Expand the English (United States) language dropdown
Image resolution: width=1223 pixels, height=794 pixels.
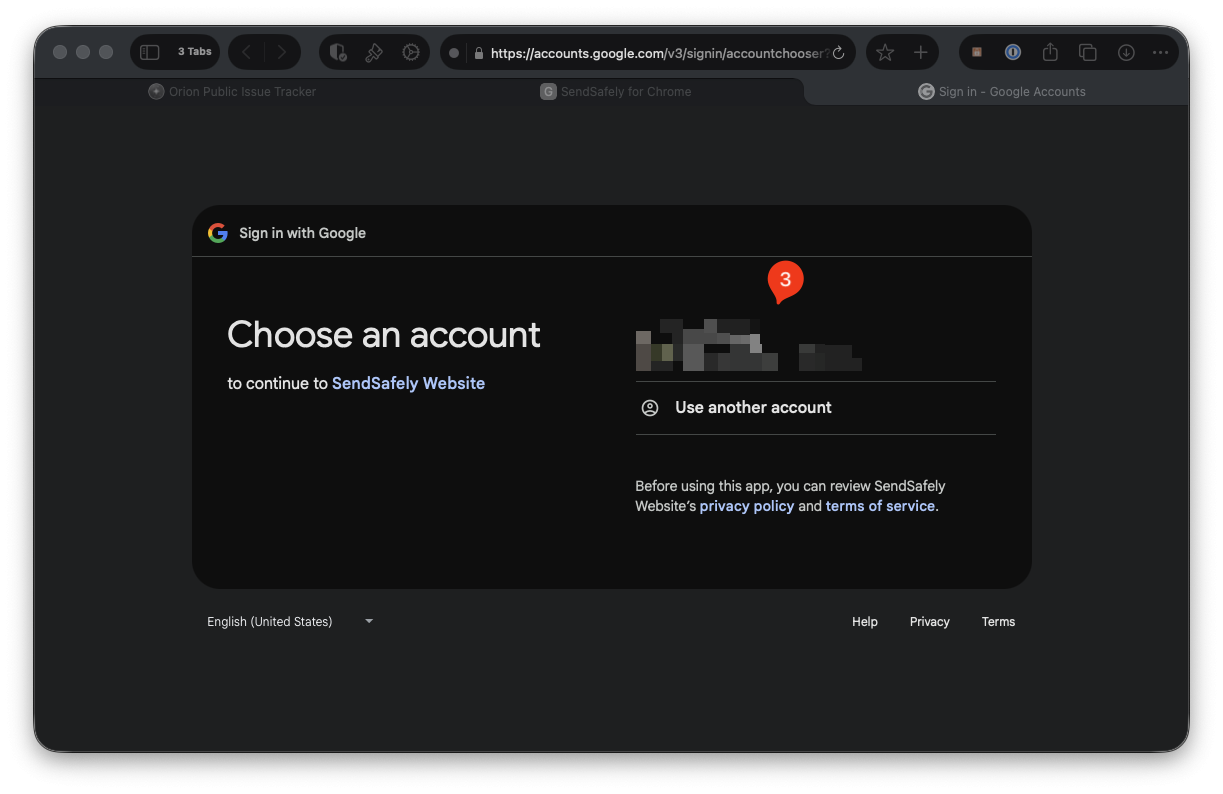pos(290,622)
